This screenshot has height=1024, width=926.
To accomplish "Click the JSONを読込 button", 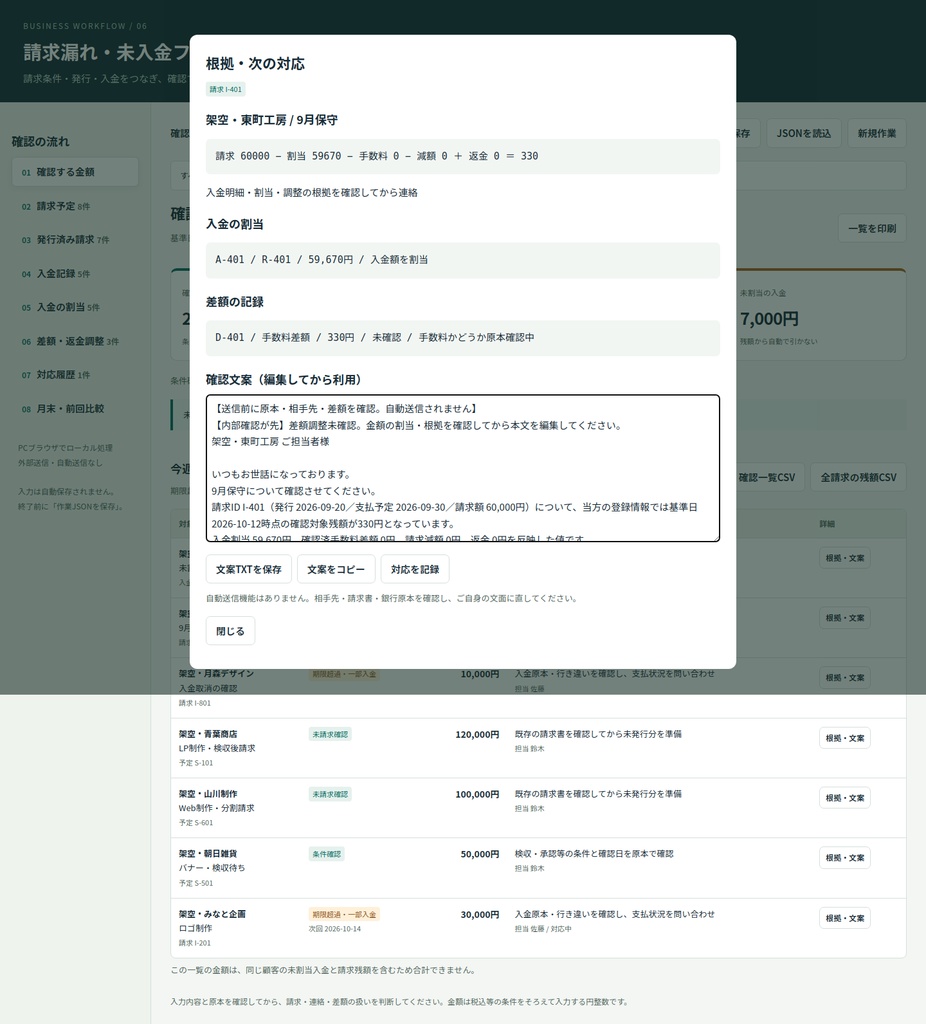I will [x=803, y=133].
